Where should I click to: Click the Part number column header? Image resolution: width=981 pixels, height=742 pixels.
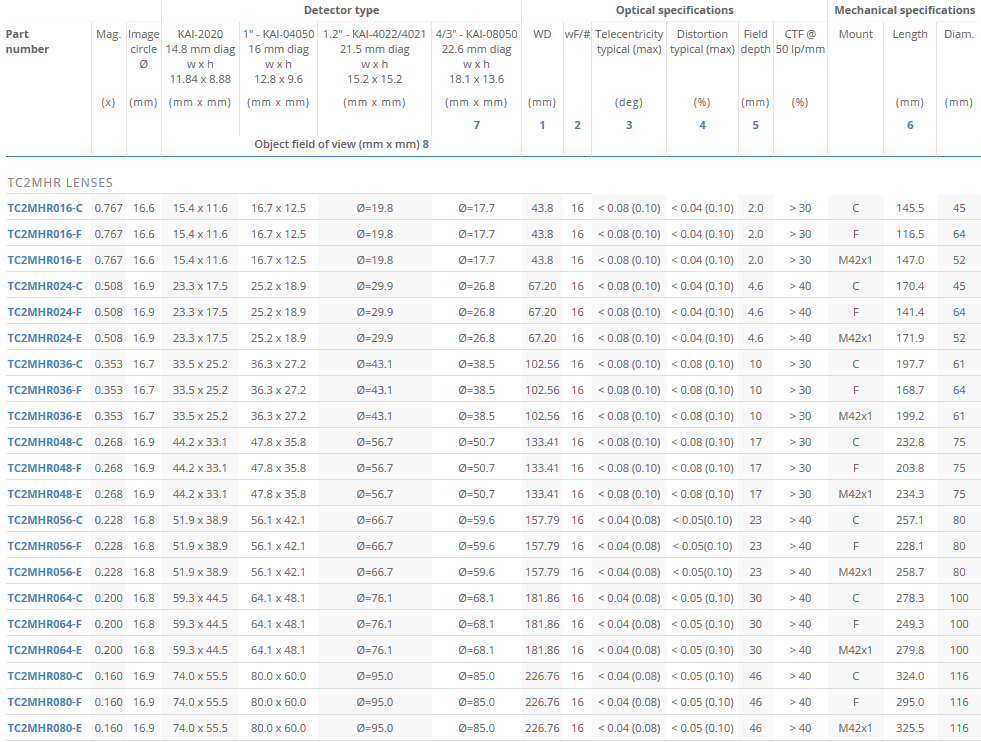point(28,41)
